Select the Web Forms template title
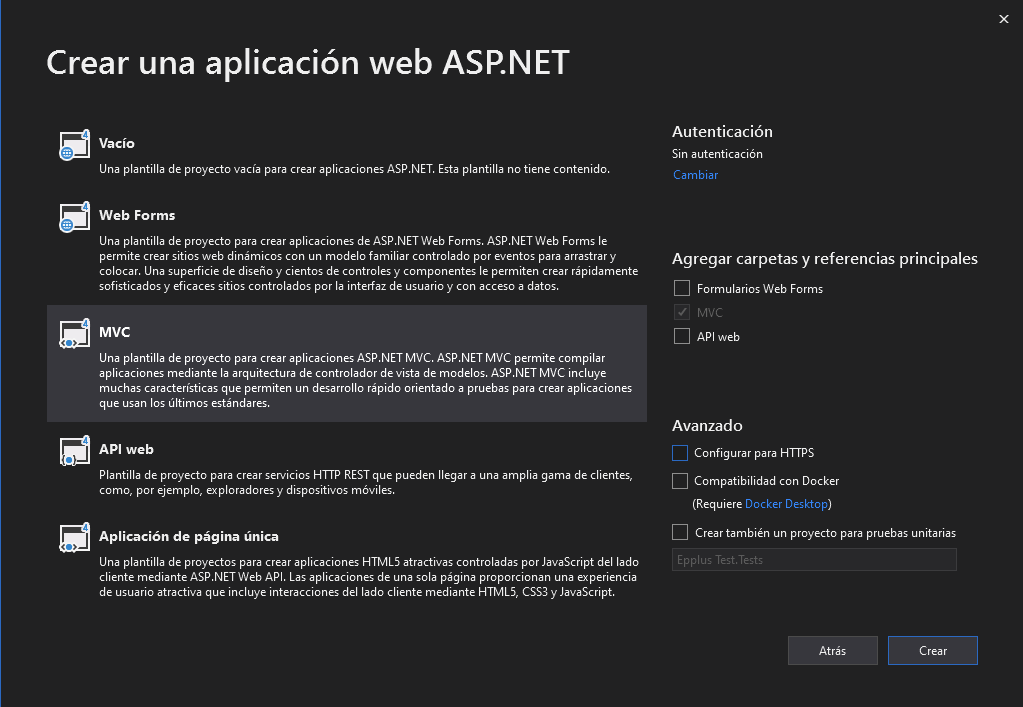Viewport: 1023px width, 707px height. click(x=137, y=215)
